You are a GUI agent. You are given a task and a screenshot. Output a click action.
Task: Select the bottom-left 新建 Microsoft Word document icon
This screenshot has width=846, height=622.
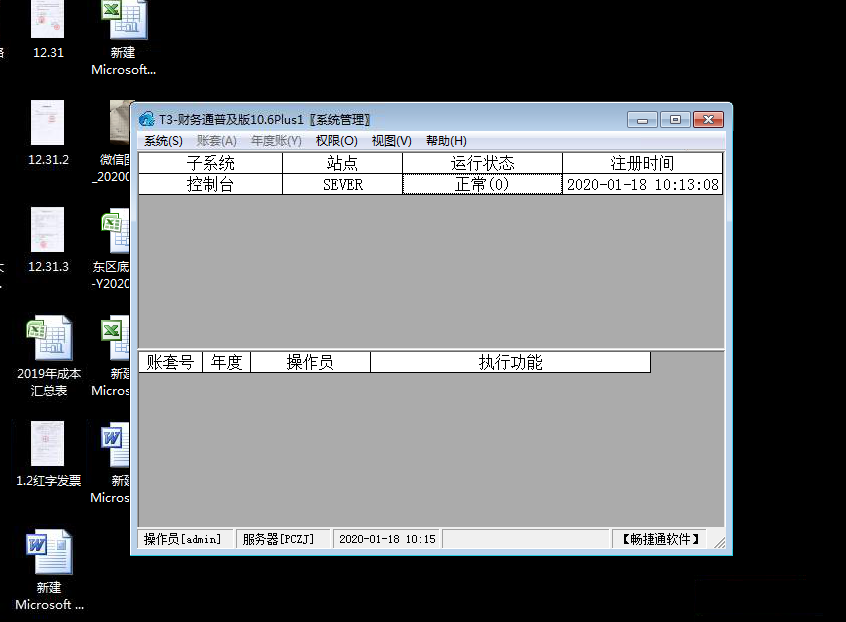[x=49, y=570]
